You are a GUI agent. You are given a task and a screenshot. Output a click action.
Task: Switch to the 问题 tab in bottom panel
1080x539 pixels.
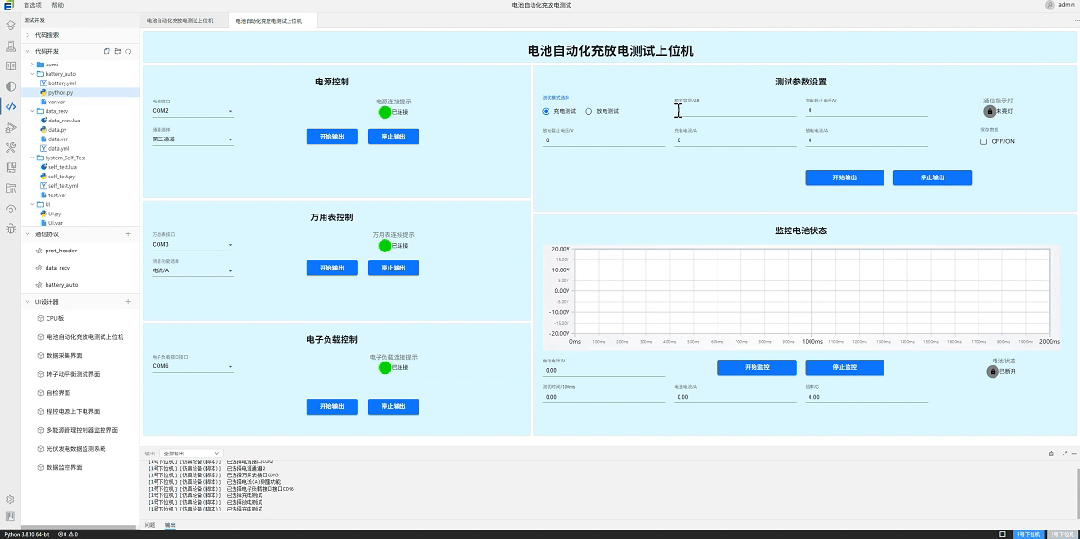[x=149, y=525]
